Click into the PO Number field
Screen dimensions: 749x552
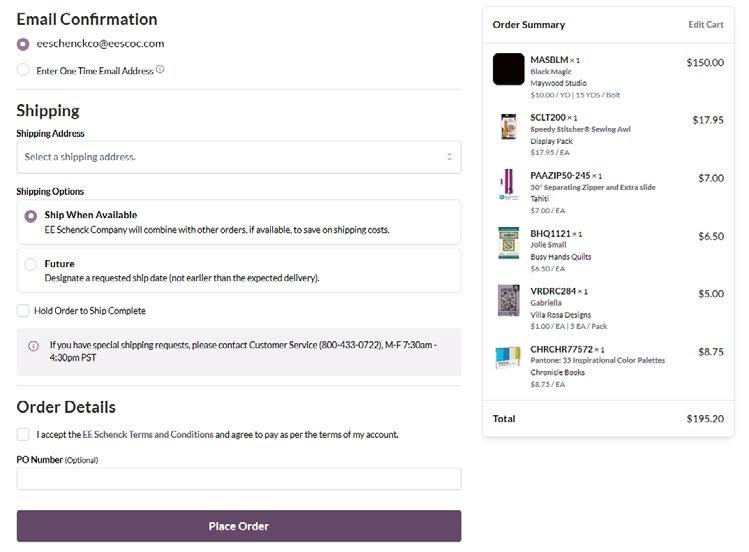(x=239, y=479)
